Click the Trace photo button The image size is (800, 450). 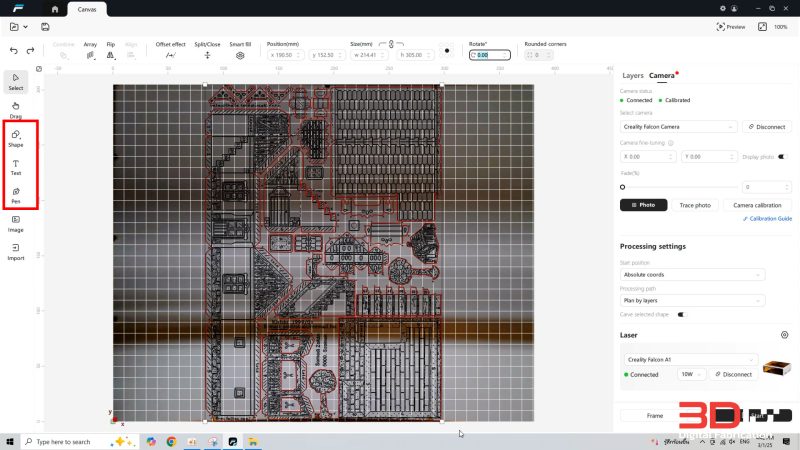point(695,205)
